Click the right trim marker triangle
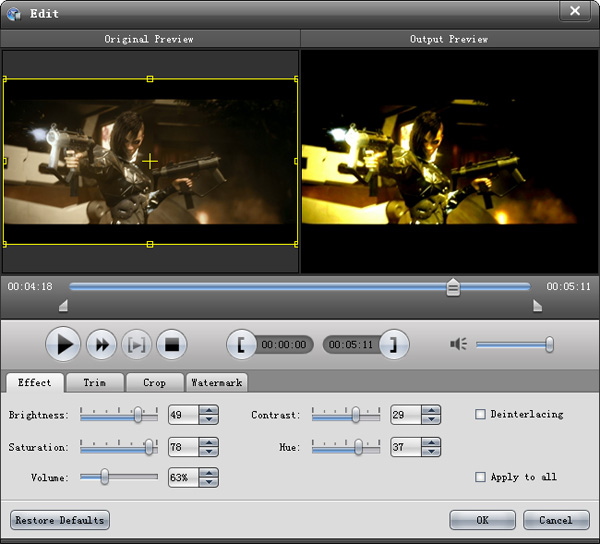Image resolution: width=600 pixels, height=544 pixels. 538,306
